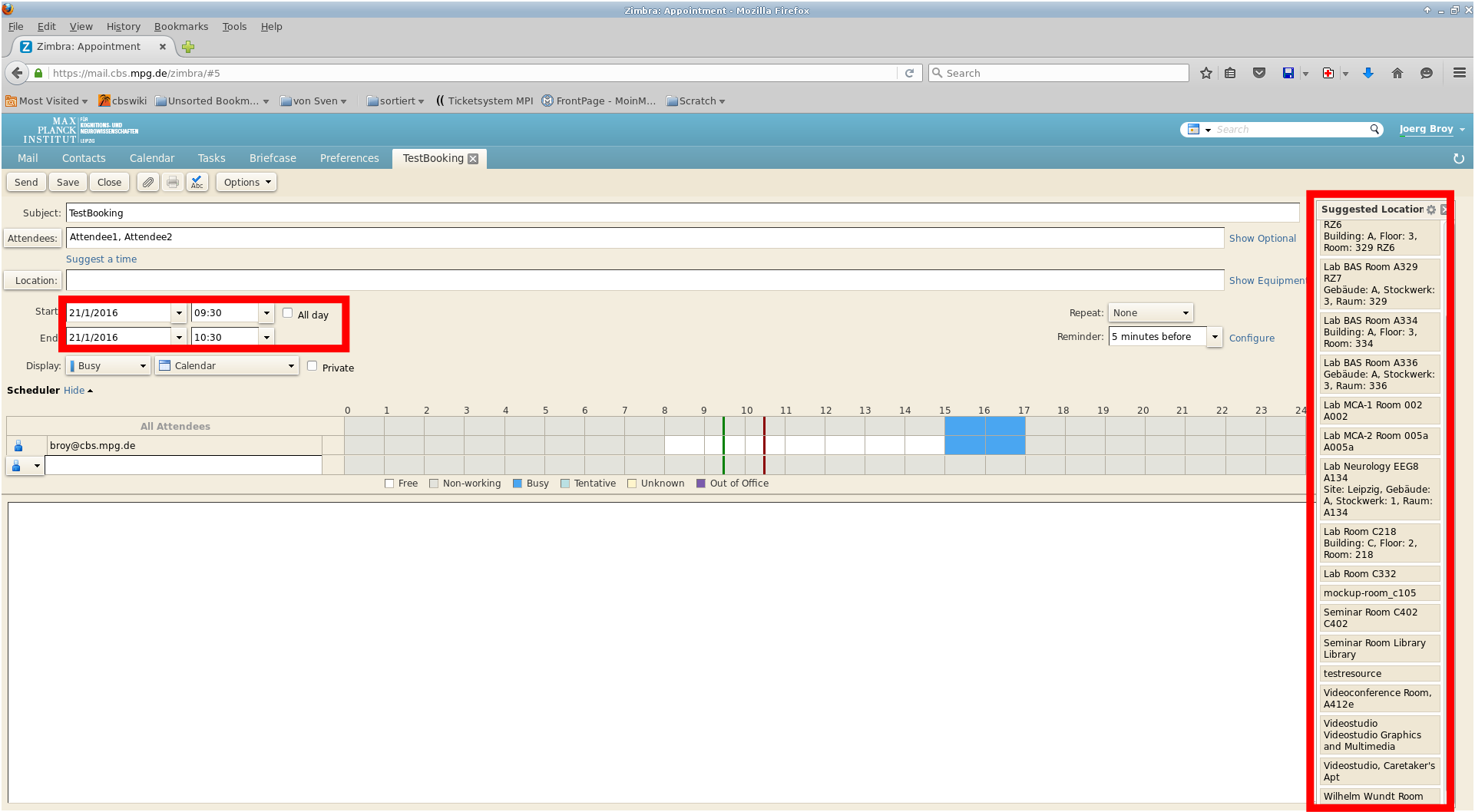Click the chat bubble icon in Firefox toolbar

1427,74
